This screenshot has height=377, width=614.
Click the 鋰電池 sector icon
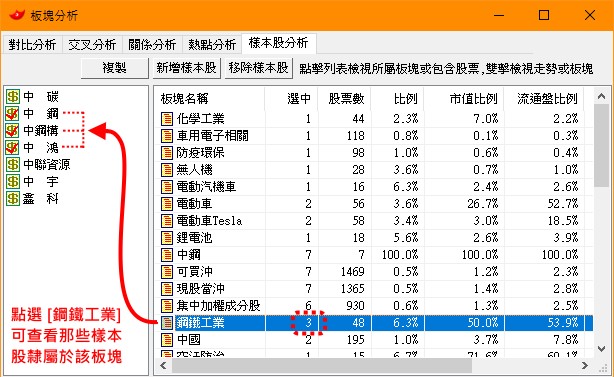(x=167, y=238)
